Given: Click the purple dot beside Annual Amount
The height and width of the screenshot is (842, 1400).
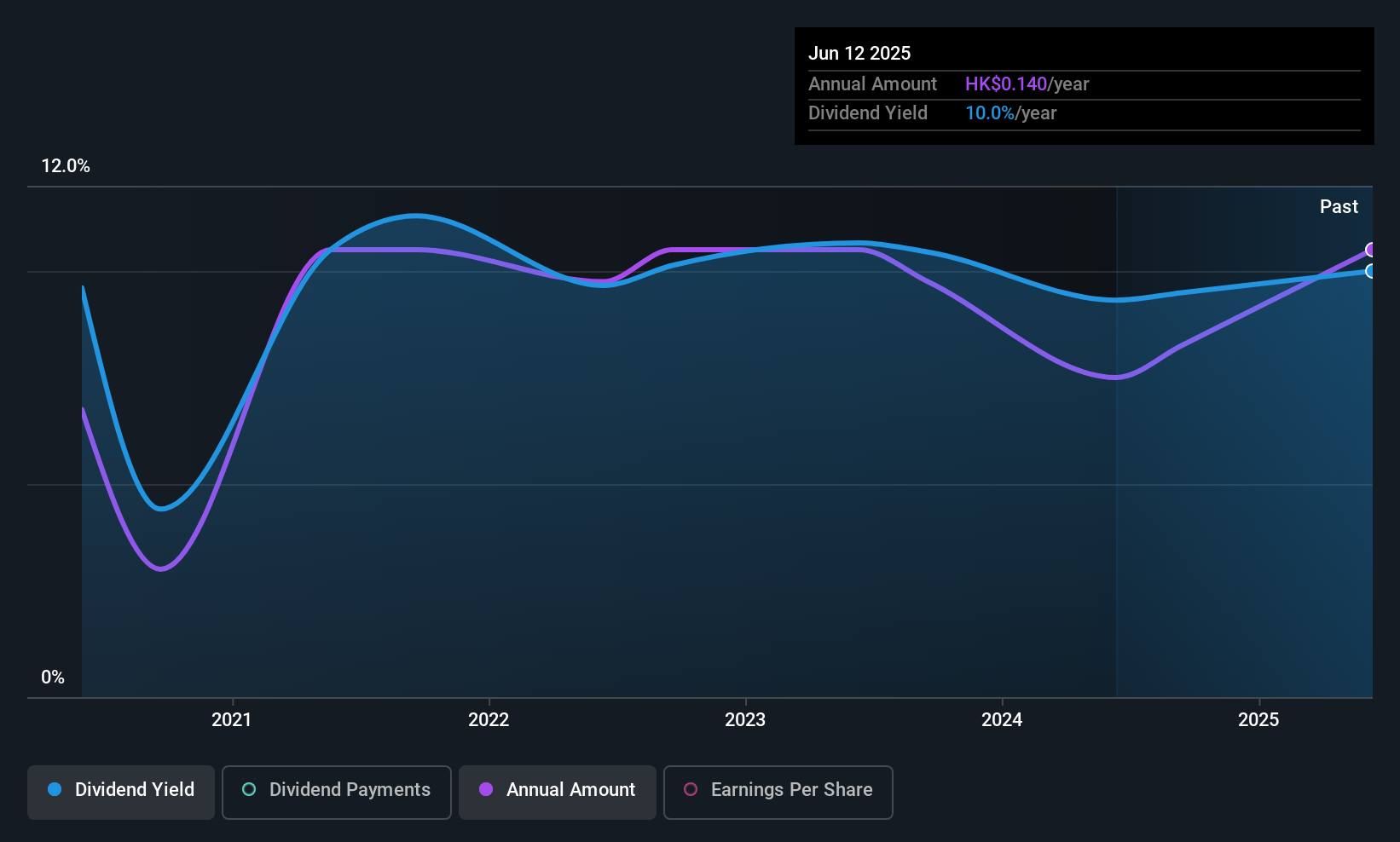Looking at the screenshot, I should (x=486, y=790).
